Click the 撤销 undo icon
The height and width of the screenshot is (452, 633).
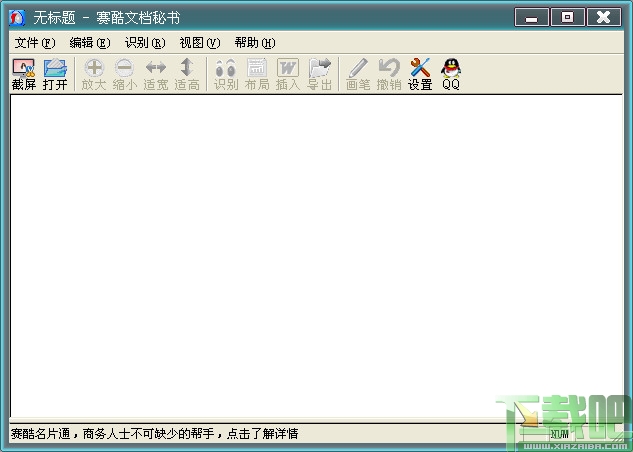click(x=389, y=74)
